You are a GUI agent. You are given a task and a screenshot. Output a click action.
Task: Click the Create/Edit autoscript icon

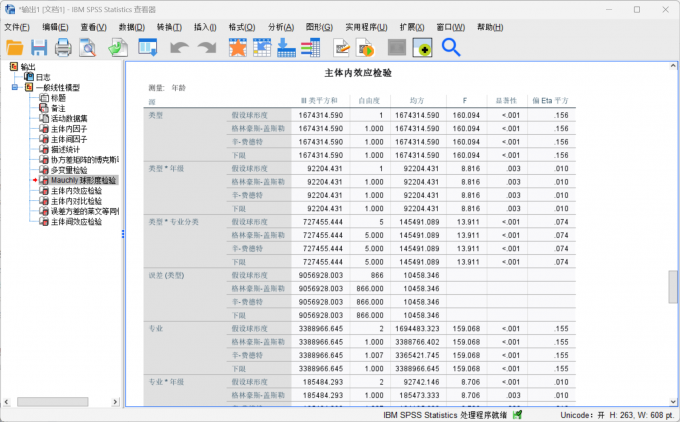pyautogui.click(x=342, y=48)
